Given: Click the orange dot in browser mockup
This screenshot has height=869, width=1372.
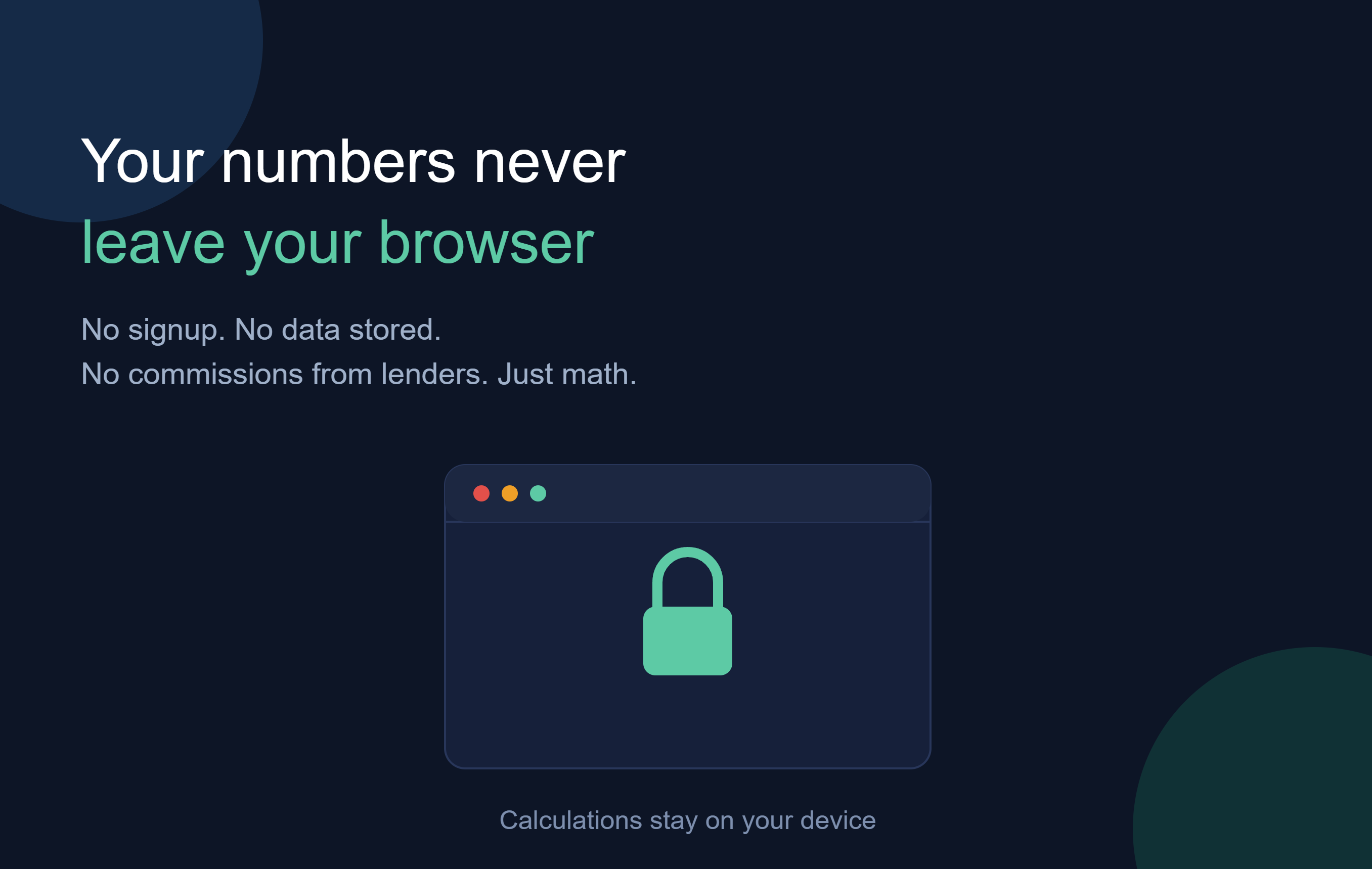Looking at the screenshot, I should [509, 493].
